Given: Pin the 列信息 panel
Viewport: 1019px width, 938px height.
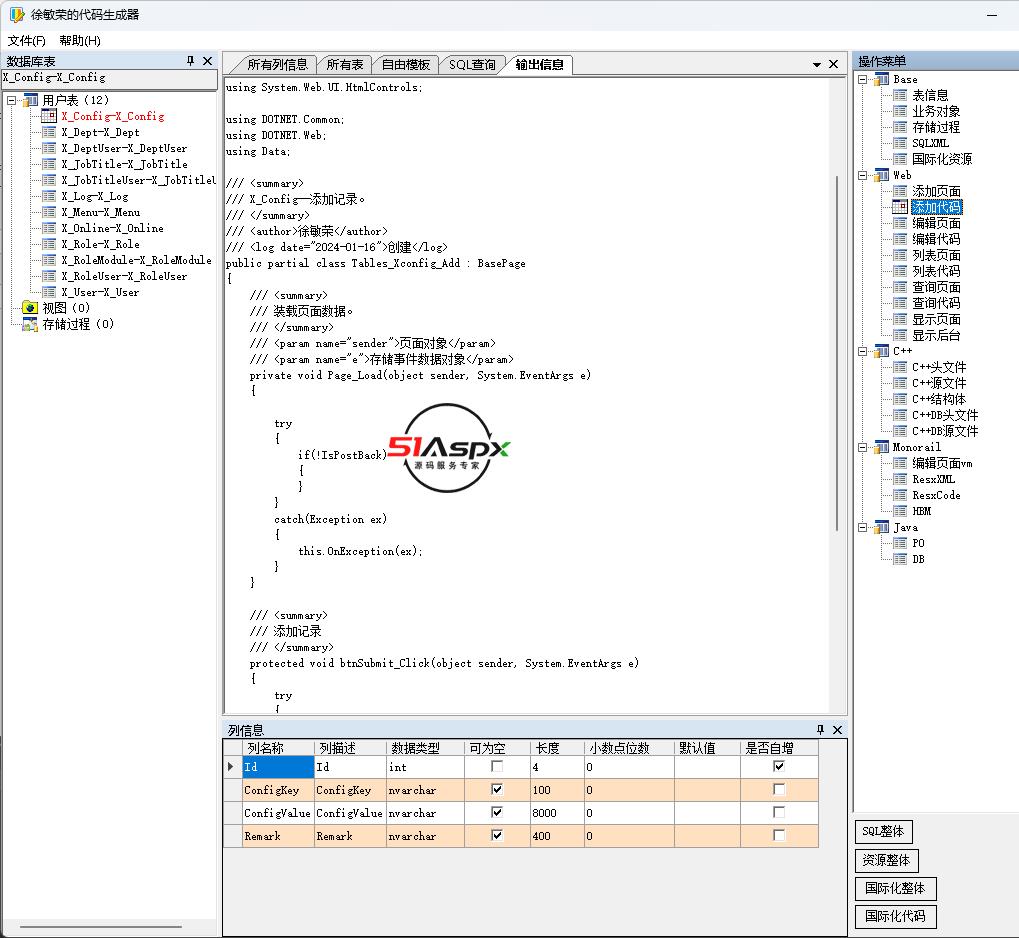Looking at the screenshot, I should click(x=820, y=729).
